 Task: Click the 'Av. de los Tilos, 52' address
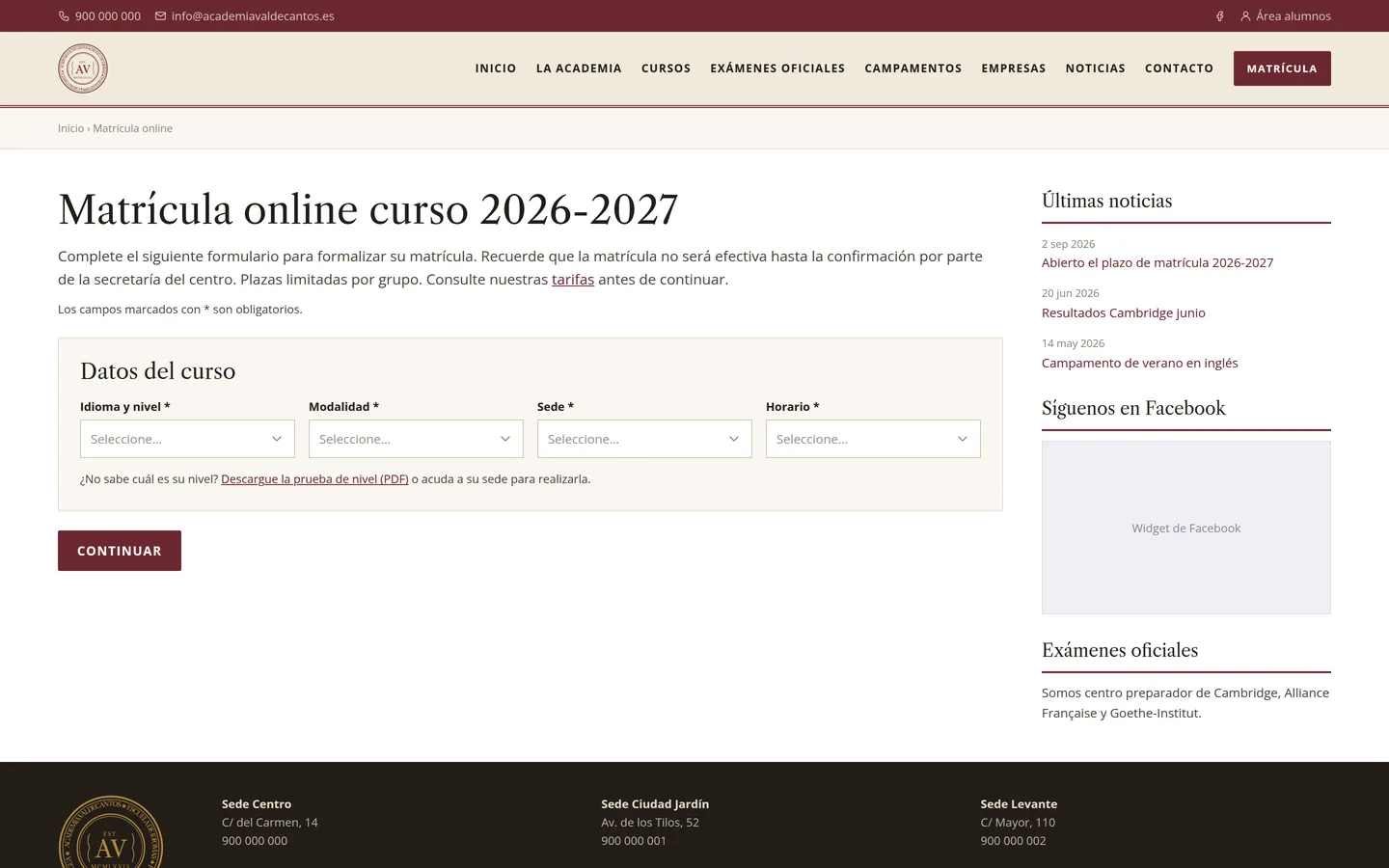point(650,823)
